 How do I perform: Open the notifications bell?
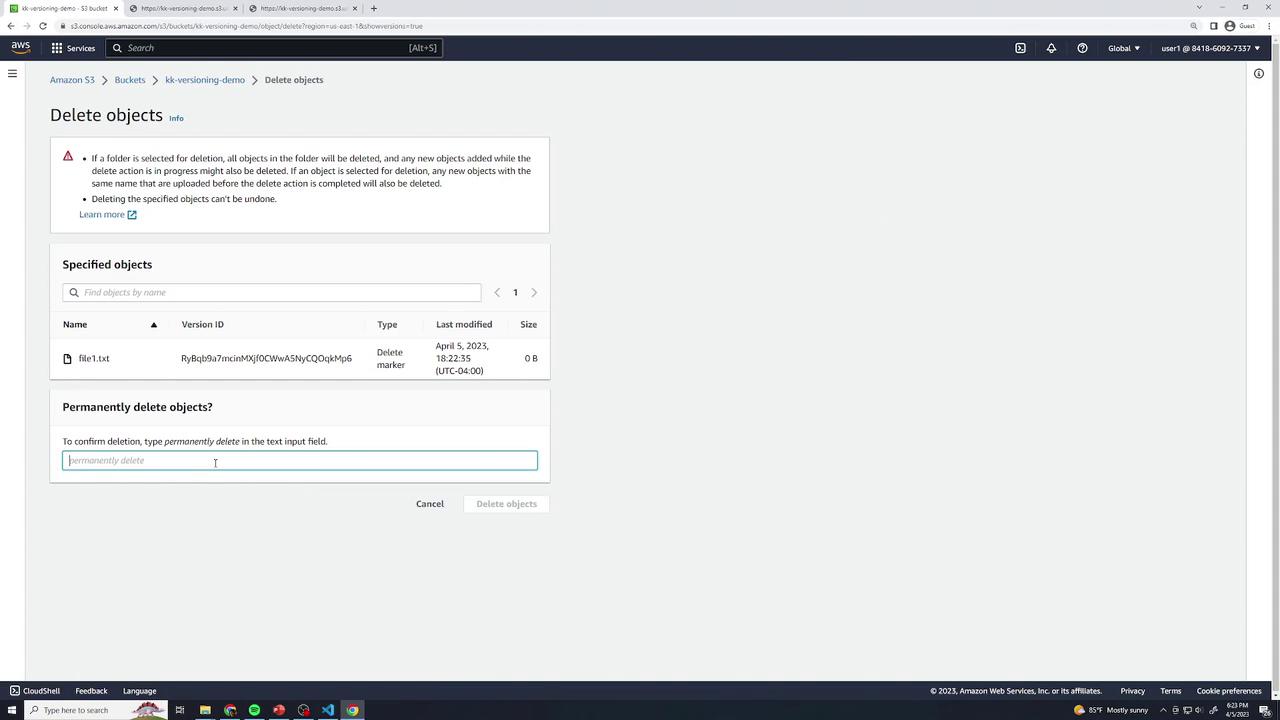[x=1051, y=48]
